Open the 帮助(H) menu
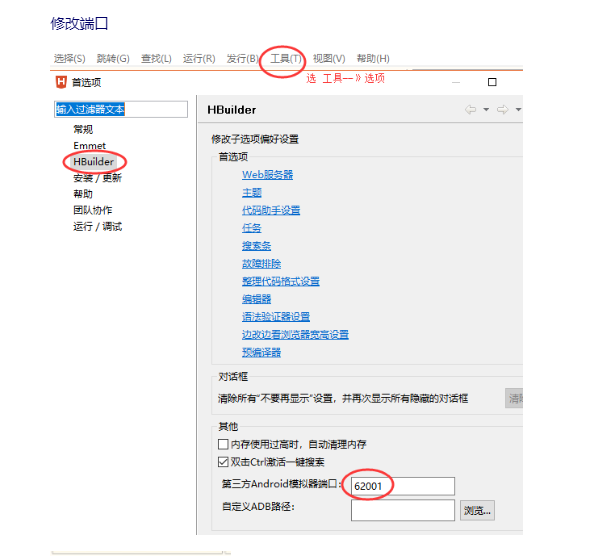This screenshot has width=608, height=556. pos(373,59)
